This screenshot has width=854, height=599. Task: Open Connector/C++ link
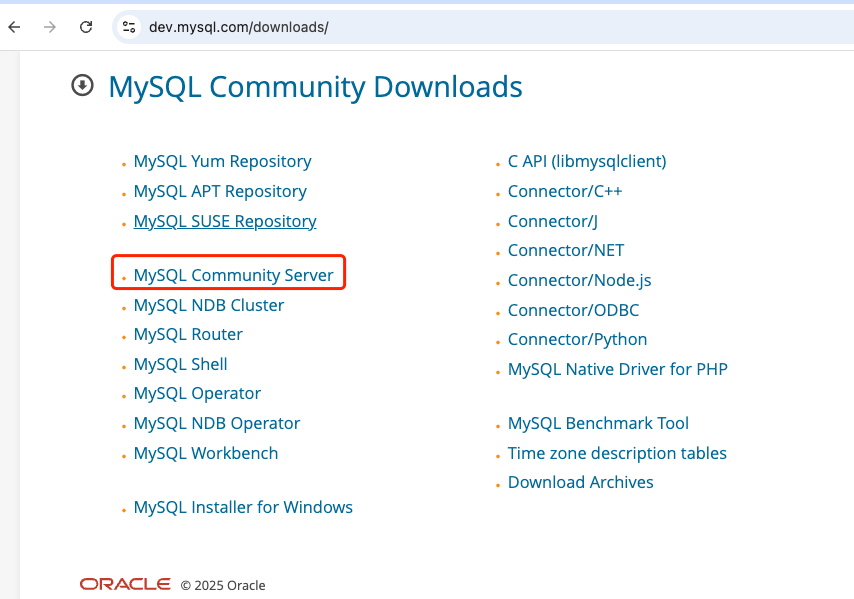point(565,191)
